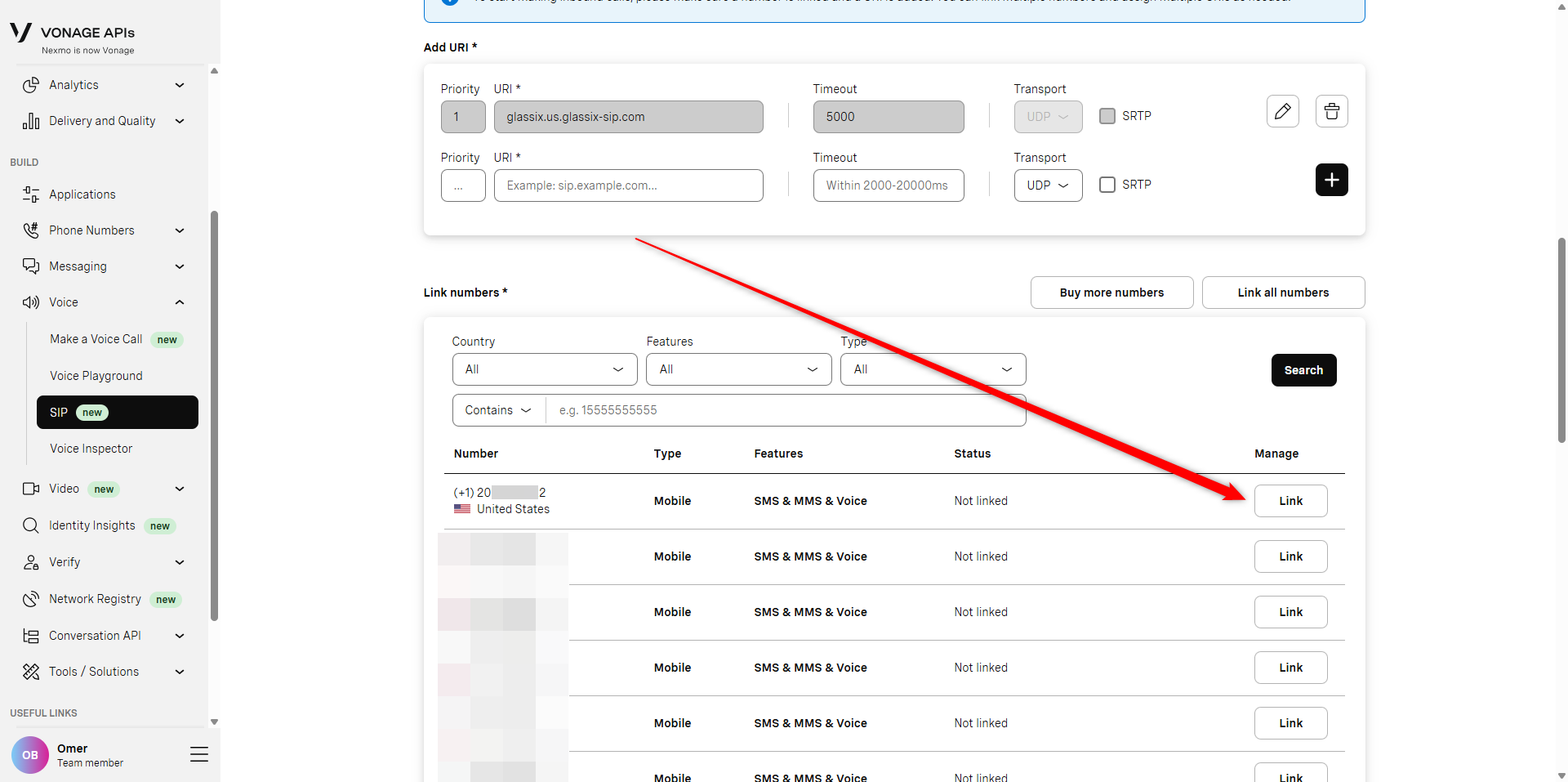This screenshot has width=1568, height=782.
Task: Expand the Delivery and Quality chevron
Action: [180, 121]
